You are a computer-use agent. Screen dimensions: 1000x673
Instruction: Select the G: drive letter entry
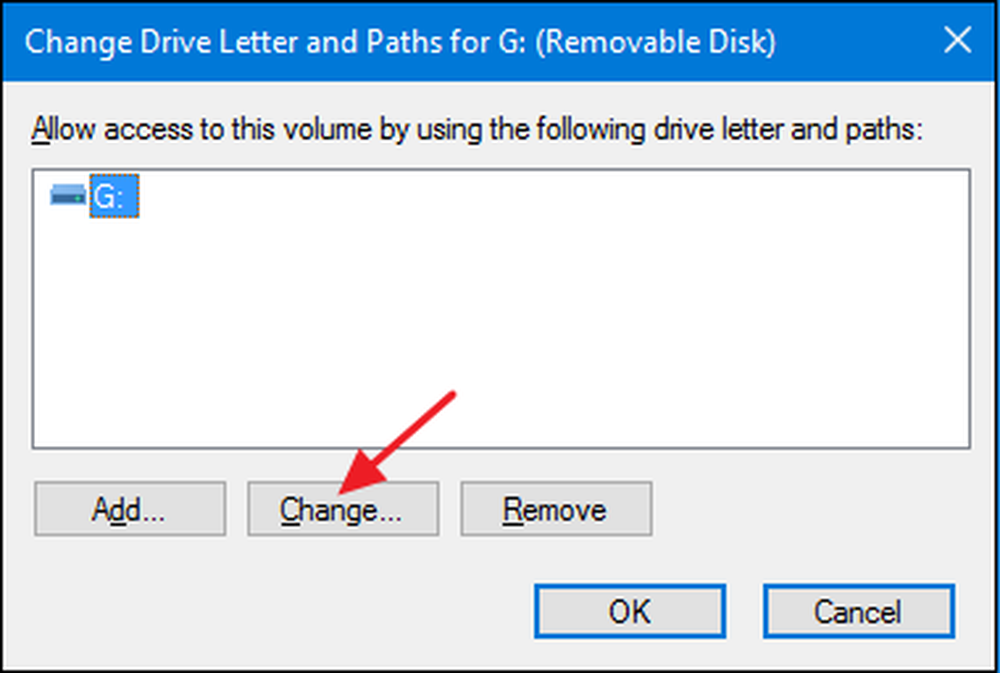114,196
